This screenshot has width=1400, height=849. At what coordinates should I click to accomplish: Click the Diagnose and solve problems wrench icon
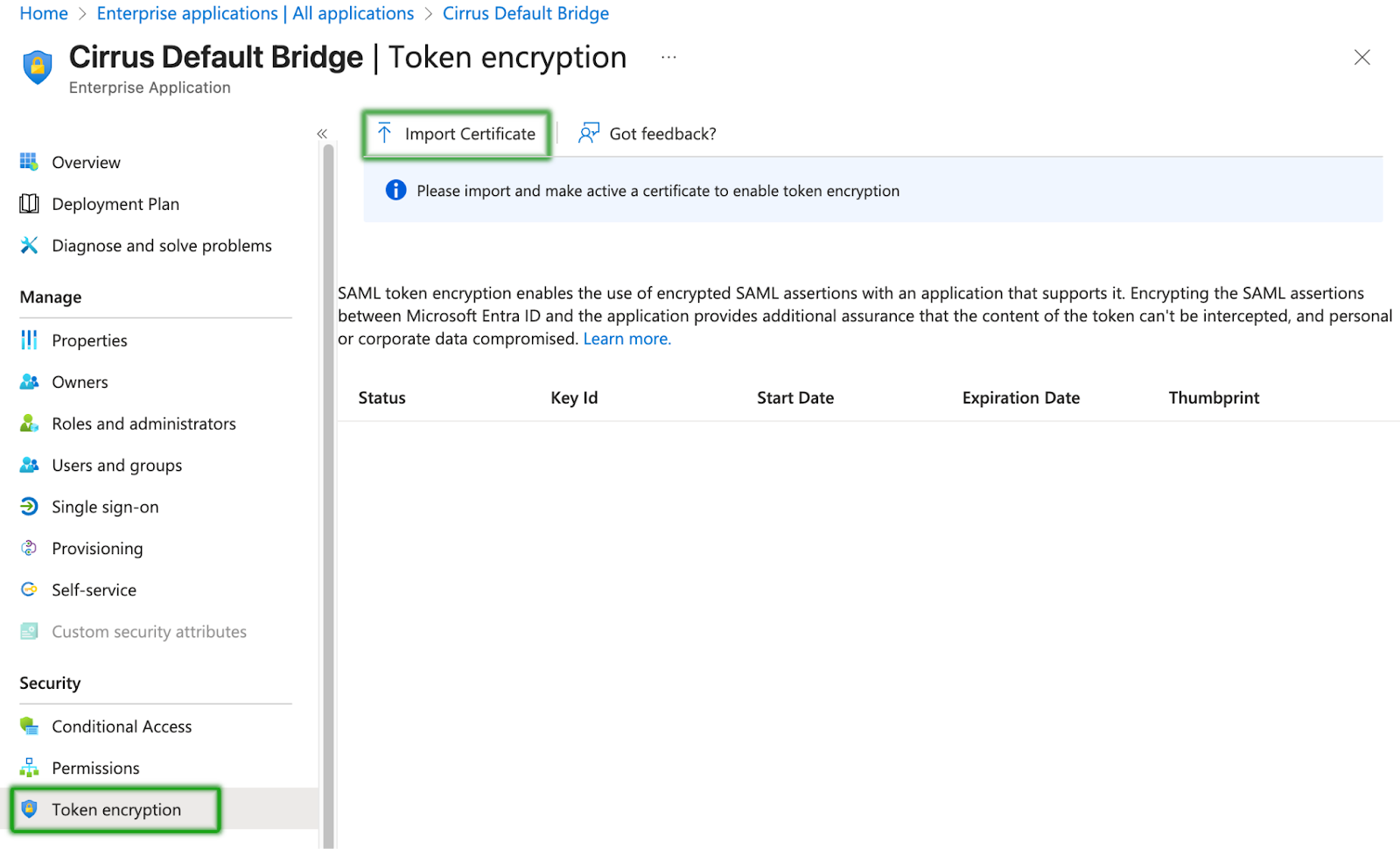(29, 246)
